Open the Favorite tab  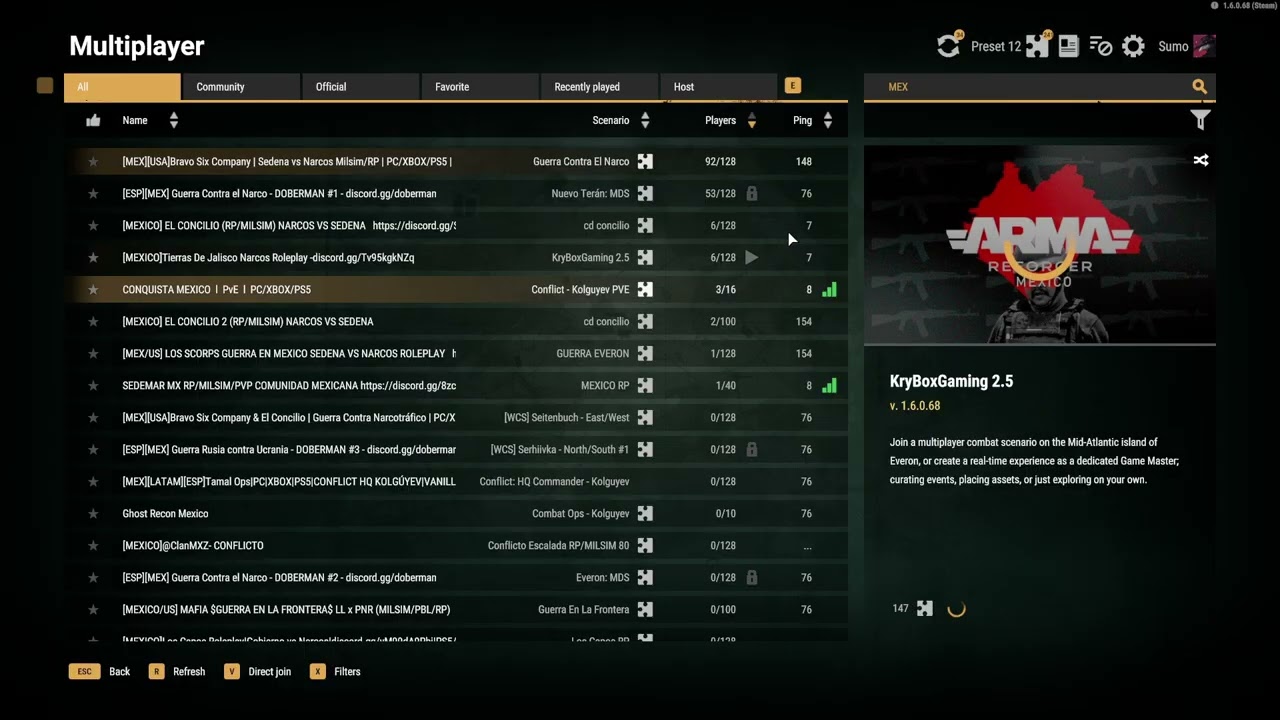coord(479,87)
